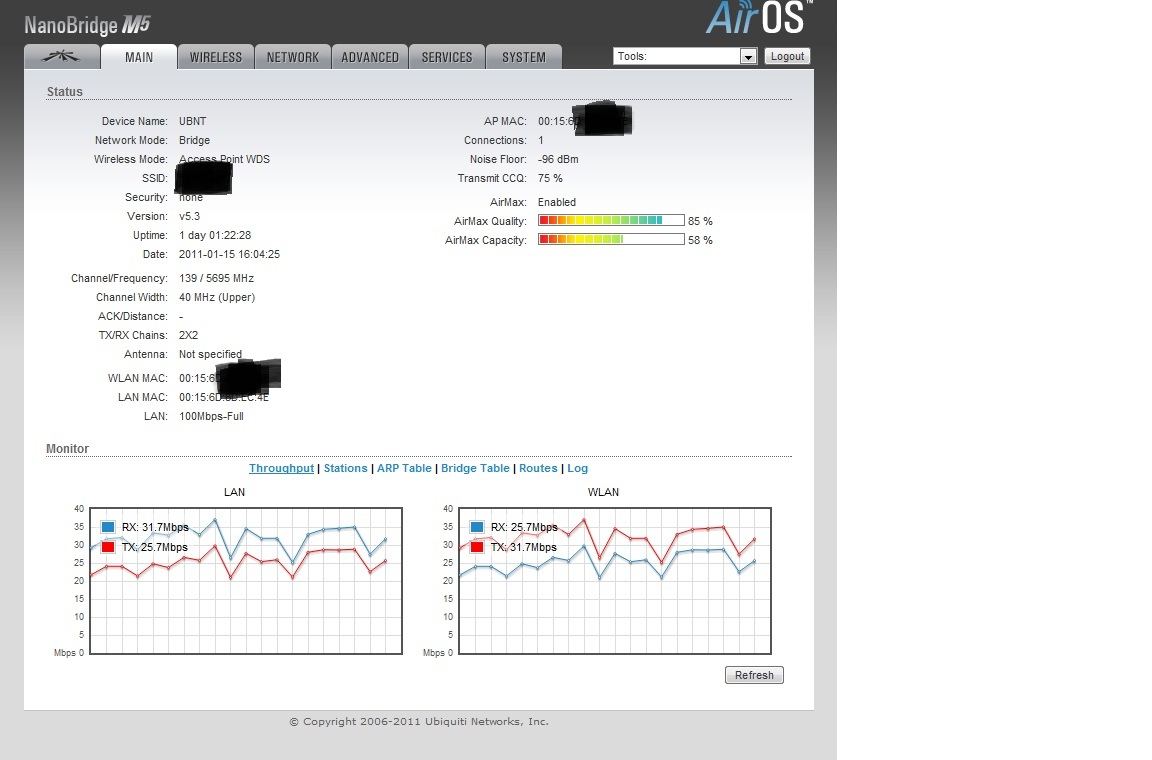Select the LAN speed value 100Mbps-Full
The width and height of the screenshot is (1152, 760).
coord(211,417)
